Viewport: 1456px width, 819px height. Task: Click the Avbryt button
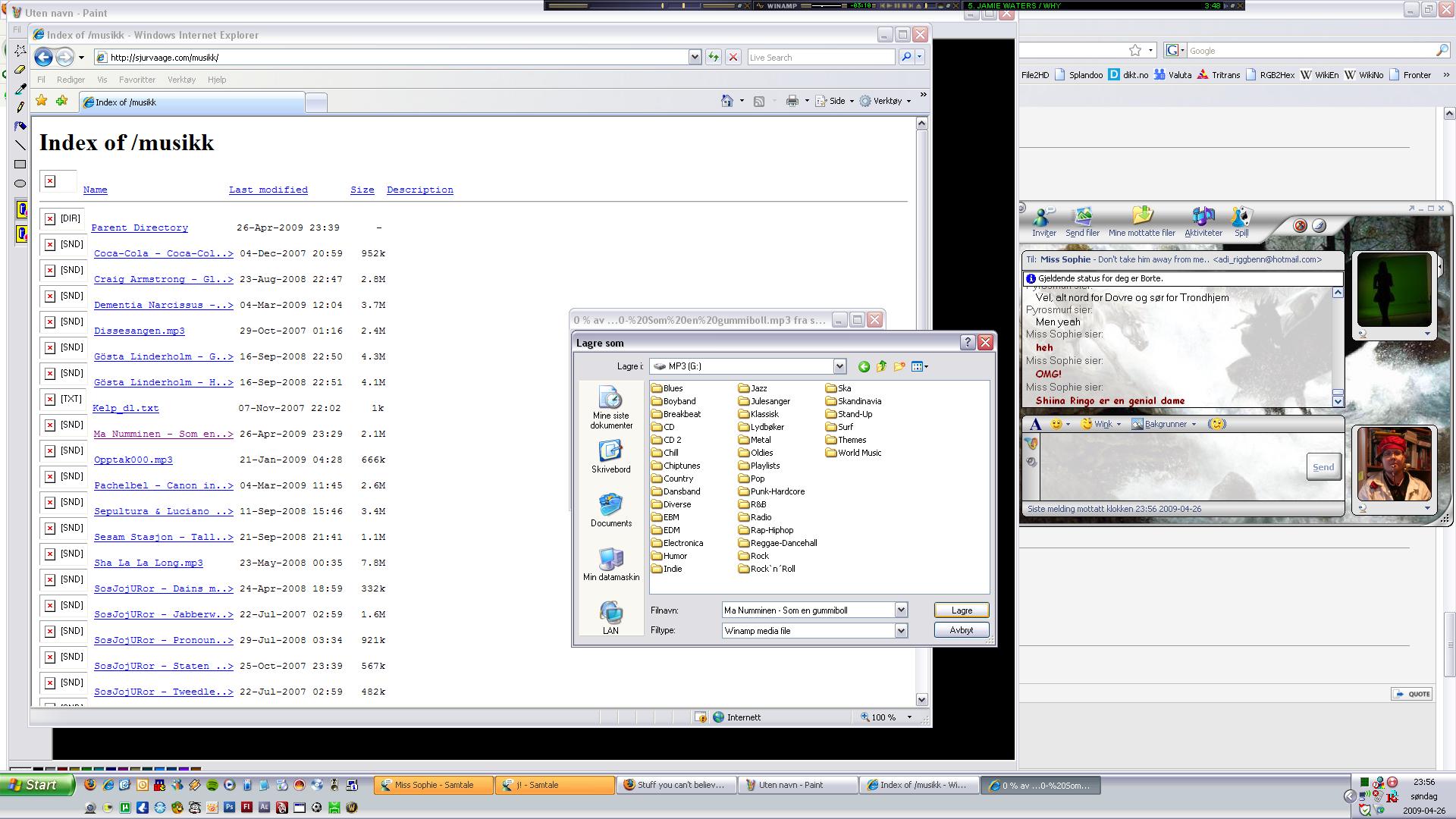962,630
